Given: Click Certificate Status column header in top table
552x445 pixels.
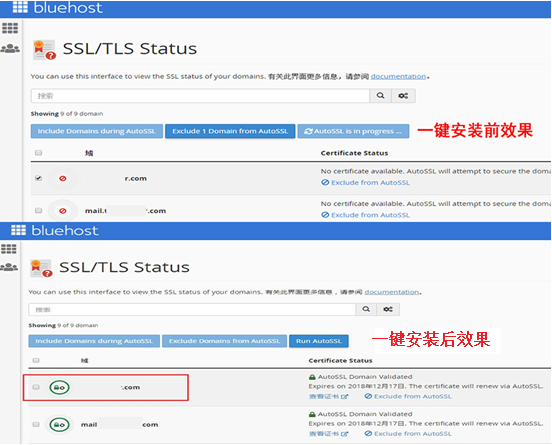Looking at the screenshot, I should [354, 153].
